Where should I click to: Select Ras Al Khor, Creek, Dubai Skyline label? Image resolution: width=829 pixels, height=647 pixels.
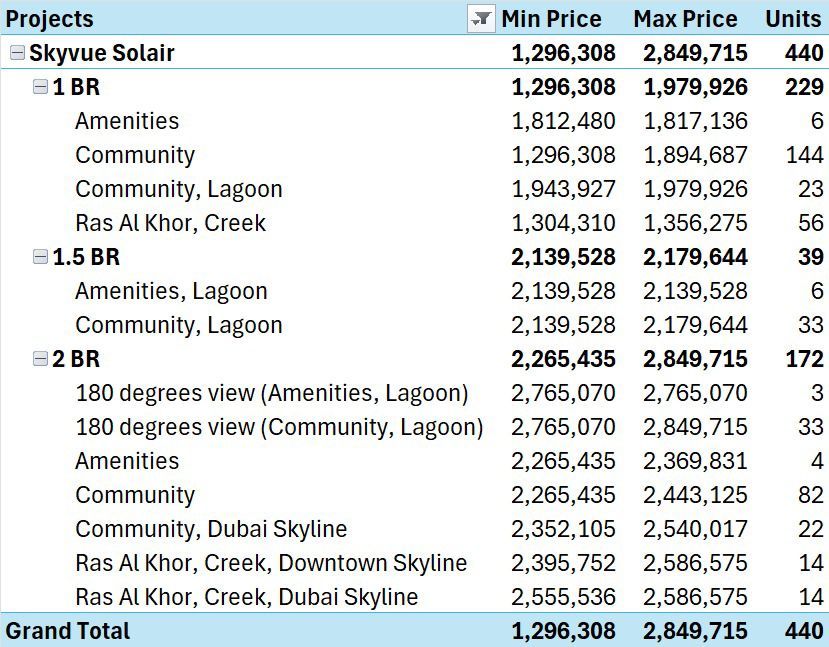pos(246,597)
